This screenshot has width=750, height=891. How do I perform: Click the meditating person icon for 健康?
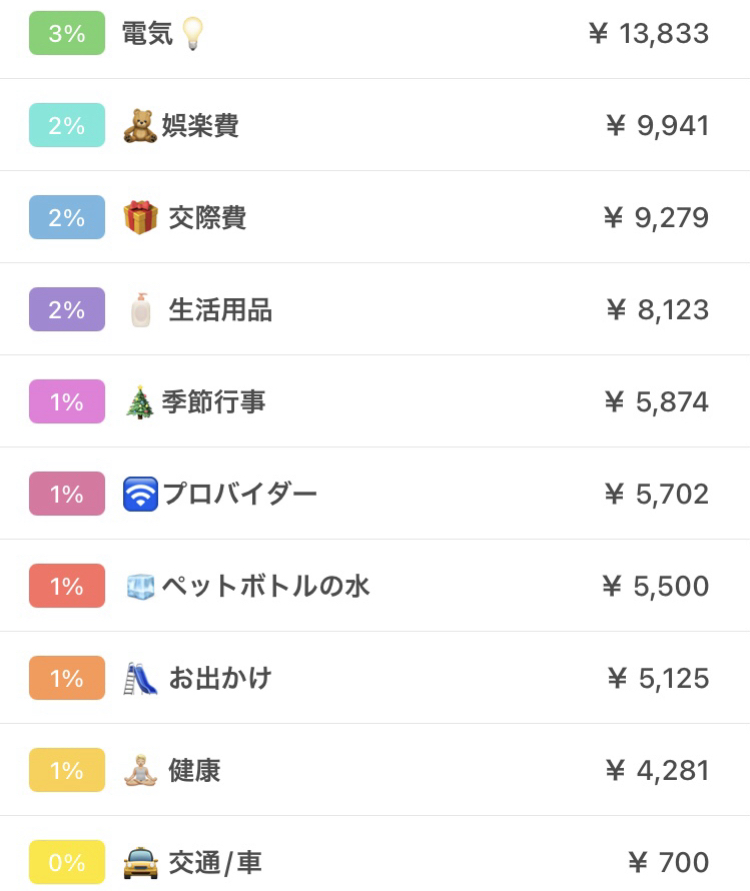coord(140,771)
